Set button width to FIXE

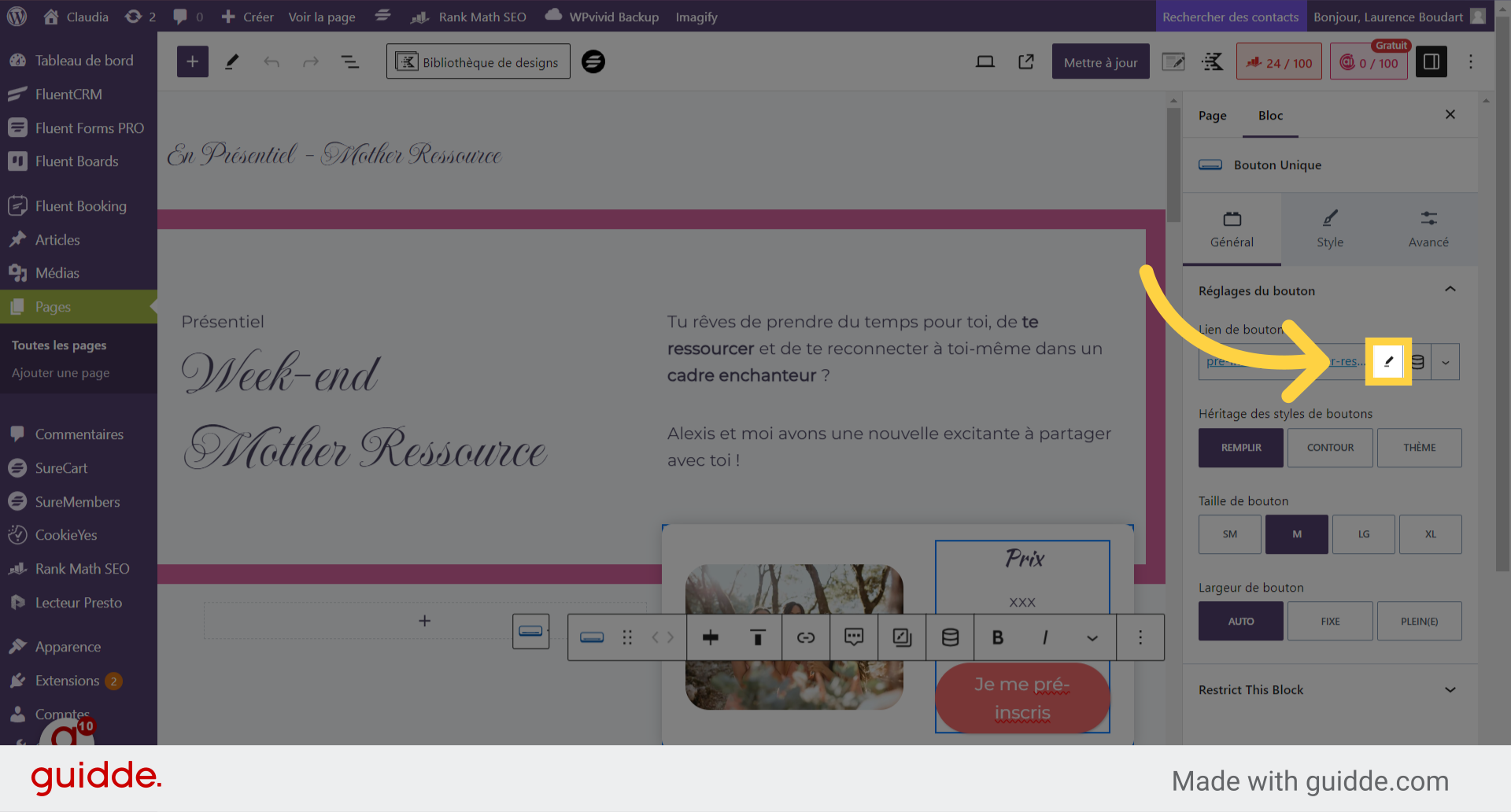(1331, 622)
